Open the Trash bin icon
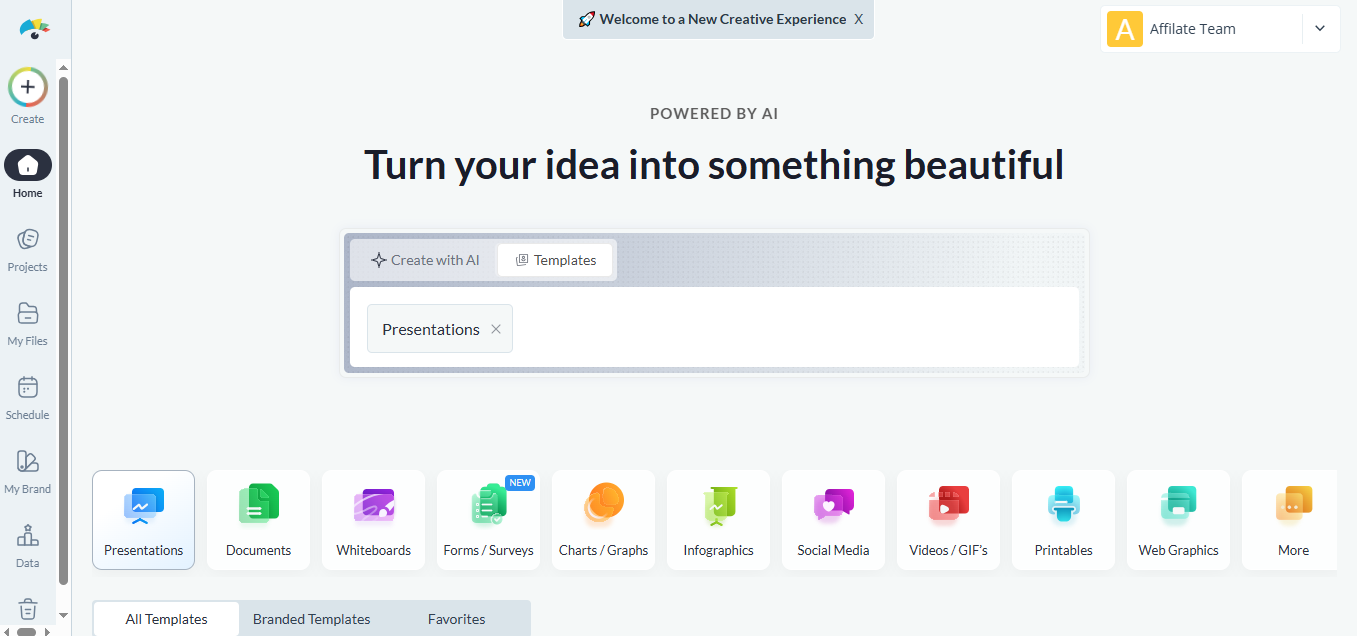 pos(28,609)
